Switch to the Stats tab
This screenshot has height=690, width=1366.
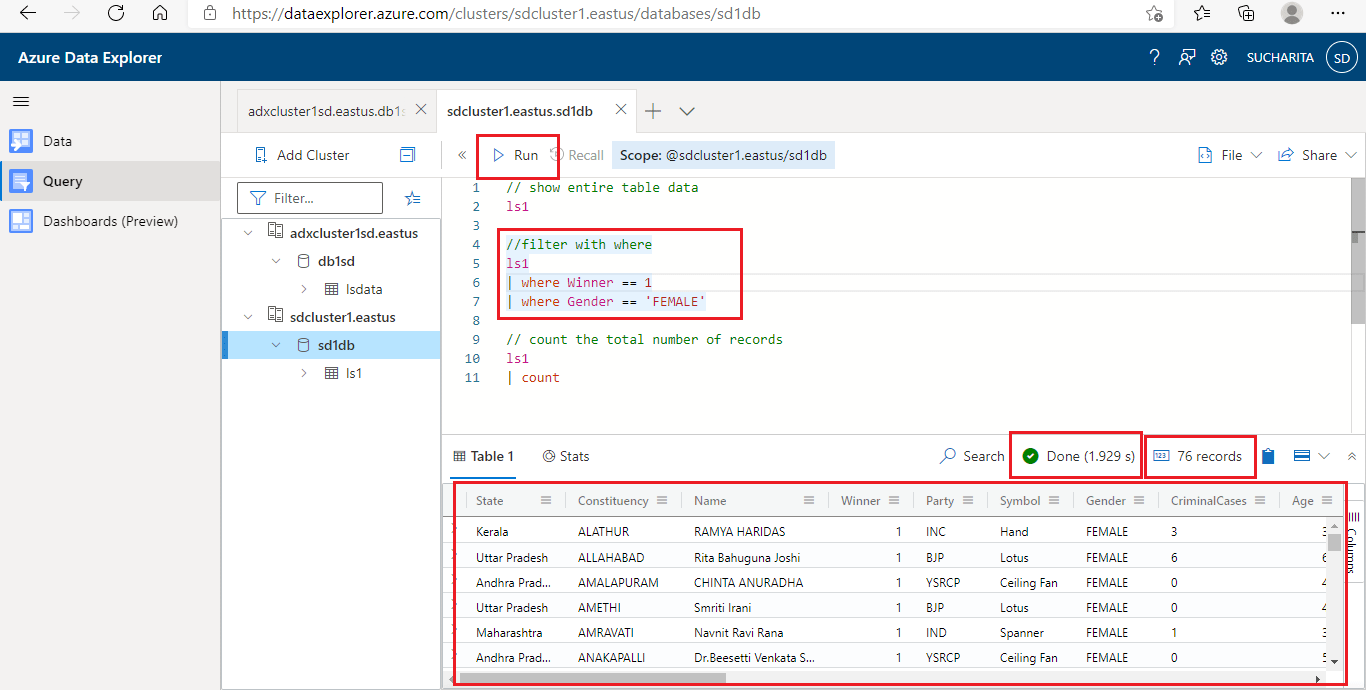(566, 456)
